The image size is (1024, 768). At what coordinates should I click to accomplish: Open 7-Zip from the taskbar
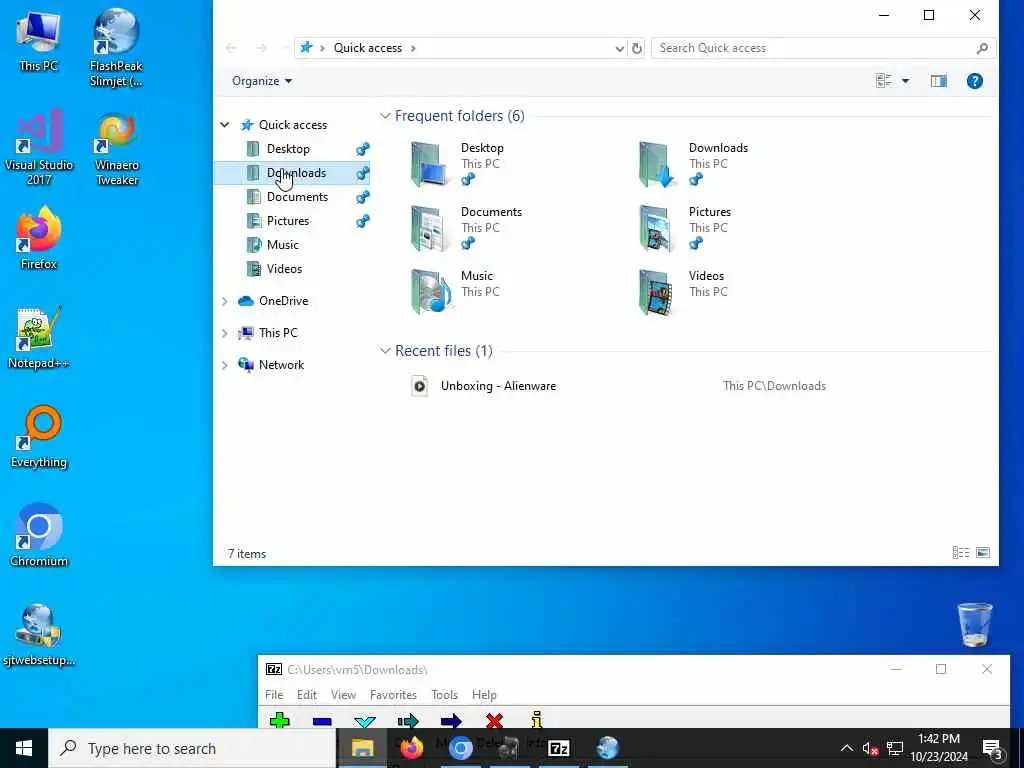click(x=558, y=748)
